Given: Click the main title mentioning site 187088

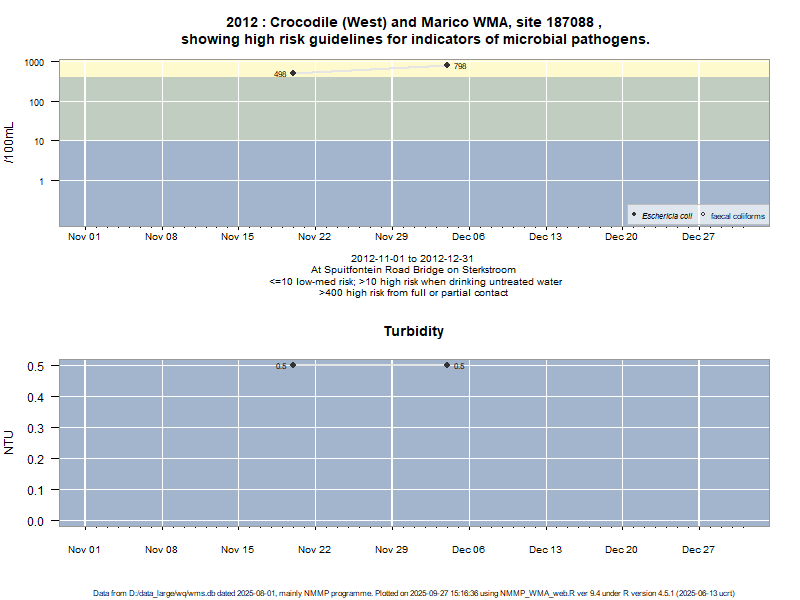Looking at the screenshot, I should tap(414, 22).
